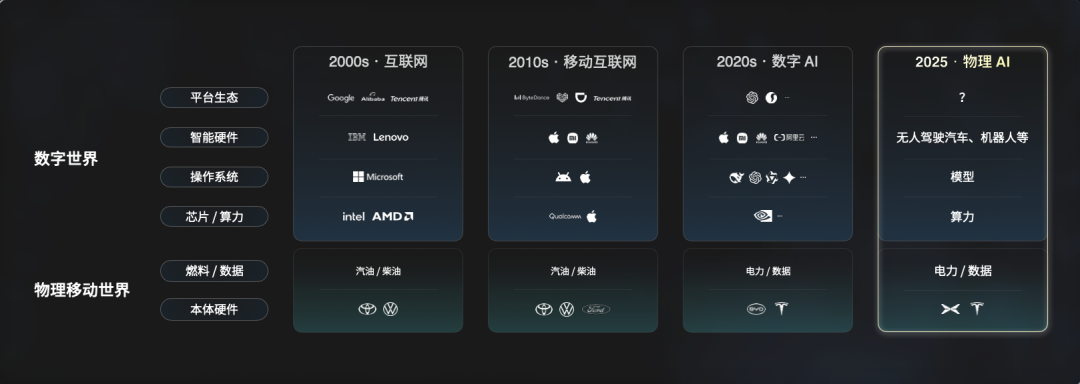This screenshot has width=1080, height=384.
Task: Click the 物理移动世界 label
Action: point(82,290)
